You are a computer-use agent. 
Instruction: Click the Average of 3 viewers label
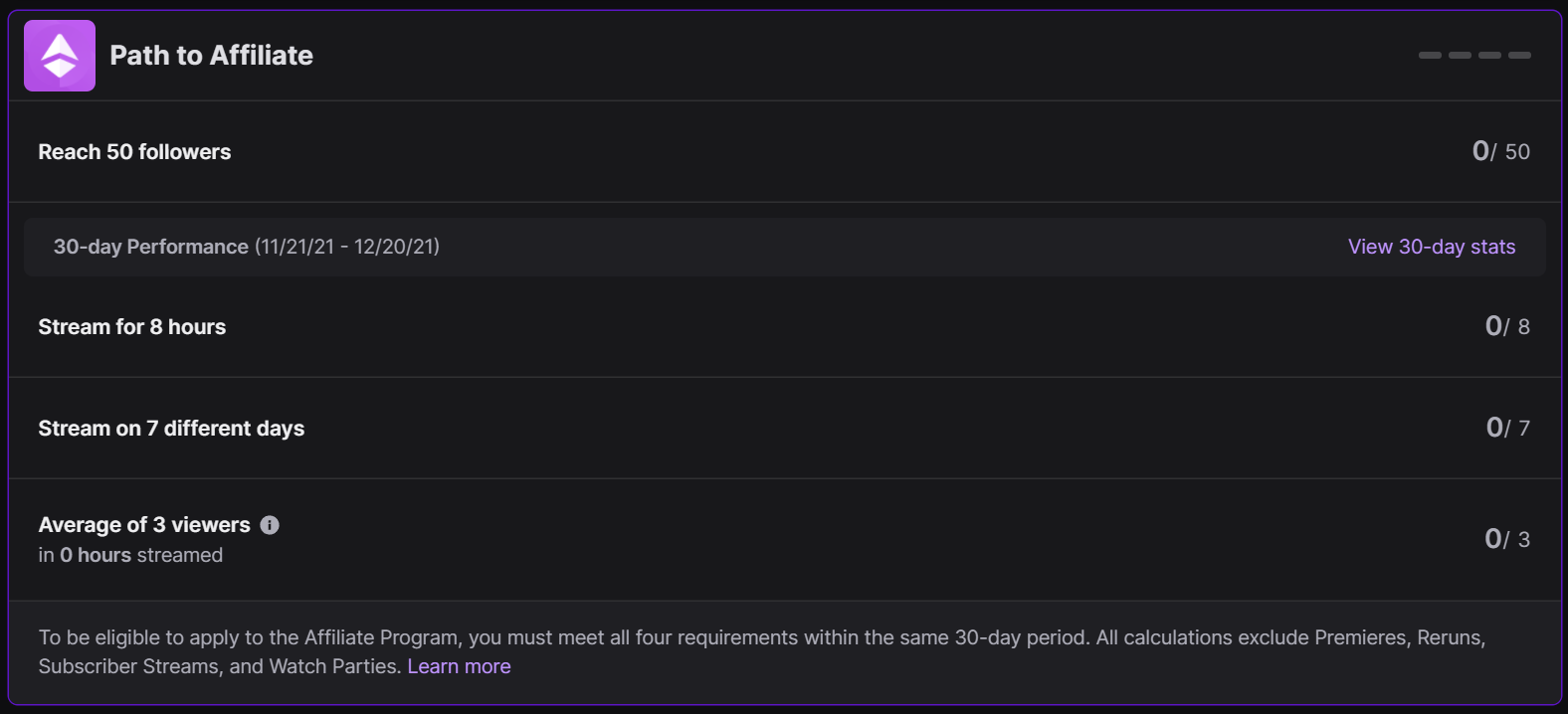(x=144, y=525)
